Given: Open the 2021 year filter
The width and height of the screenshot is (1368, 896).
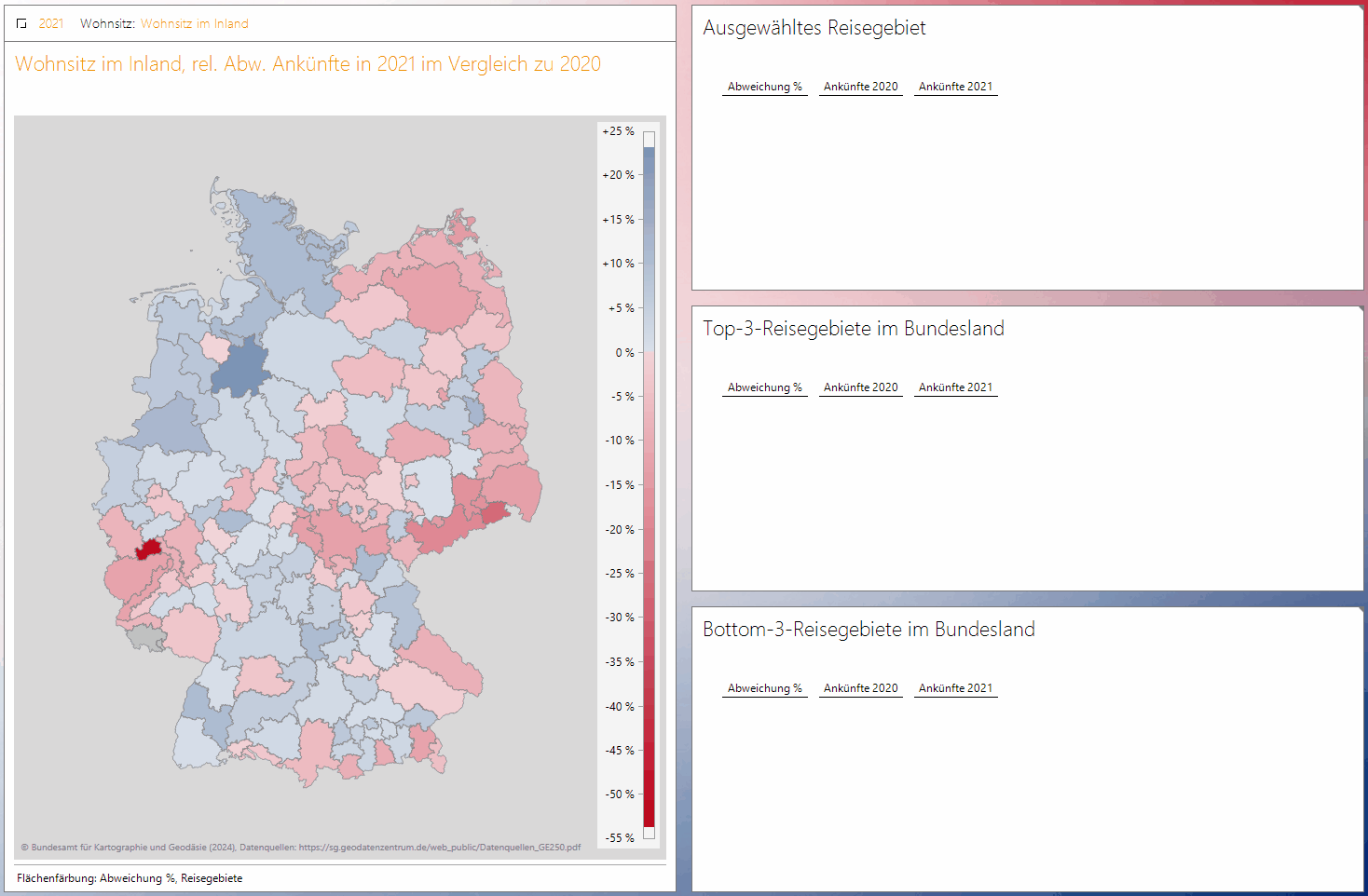Looking at the screenshot, I should [51, 24].
